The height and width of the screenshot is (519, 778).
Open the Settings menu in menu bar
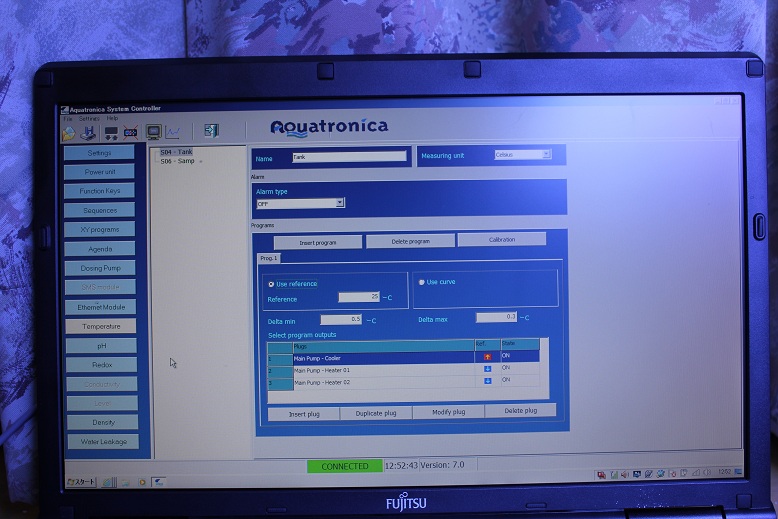[89, 119]
